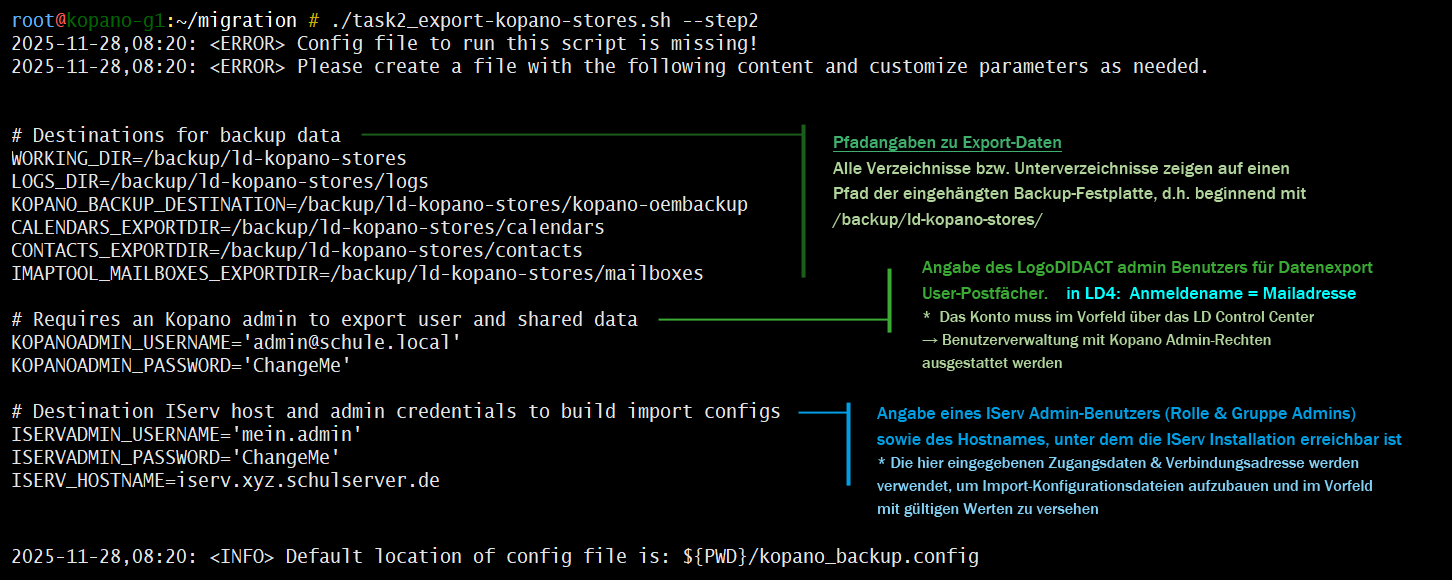Click the '# Requires an Kopano admin' comment line
Viewport: 1452px width, 580px height.
(324, 320)
